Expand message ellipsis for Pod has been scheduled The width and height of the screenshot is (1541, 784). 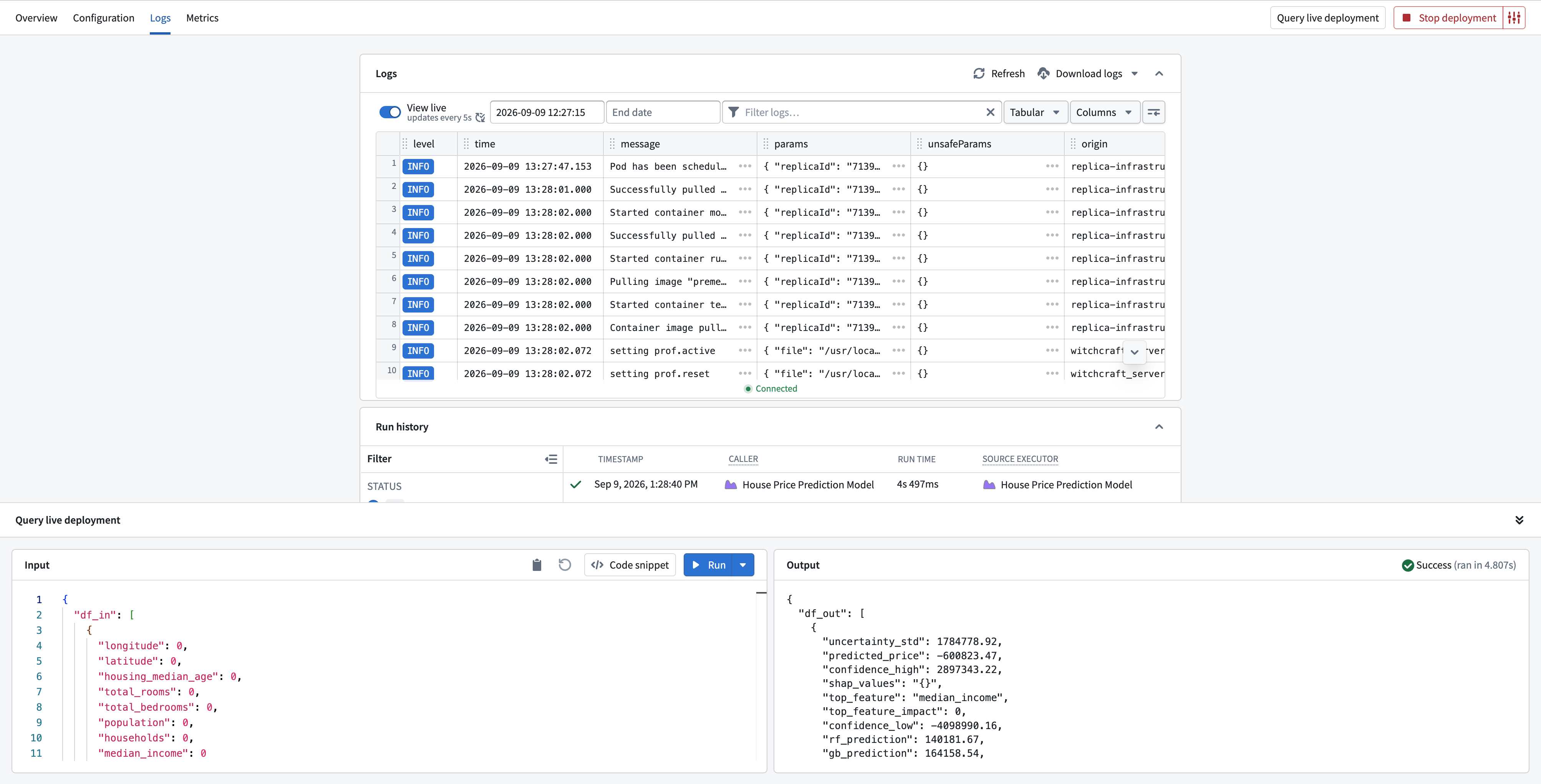pyautogui.click(x=745, y=166)
